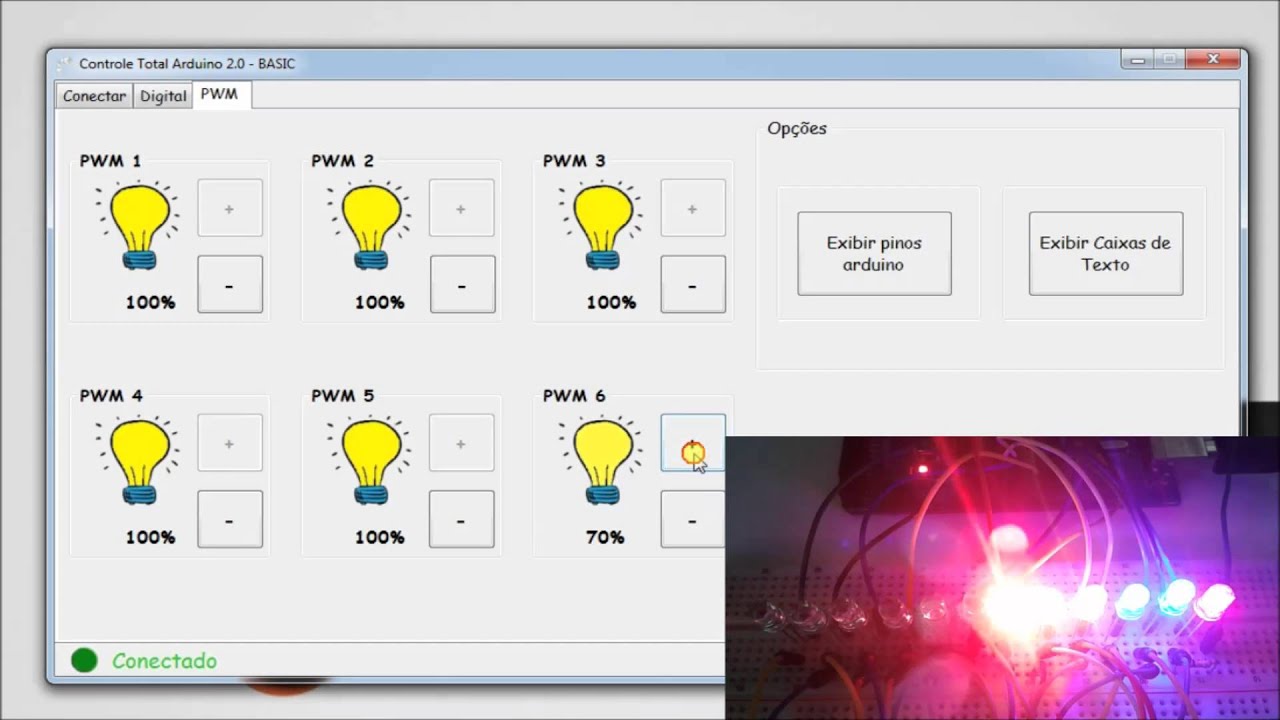
Task: Click the PWM 4 label
Action: click(x=111, y=395)
